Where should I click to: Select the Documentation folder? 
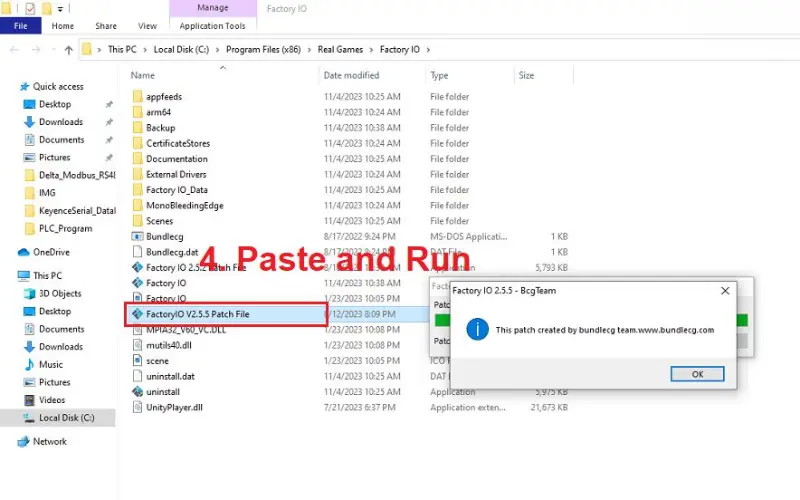[177, 159]
